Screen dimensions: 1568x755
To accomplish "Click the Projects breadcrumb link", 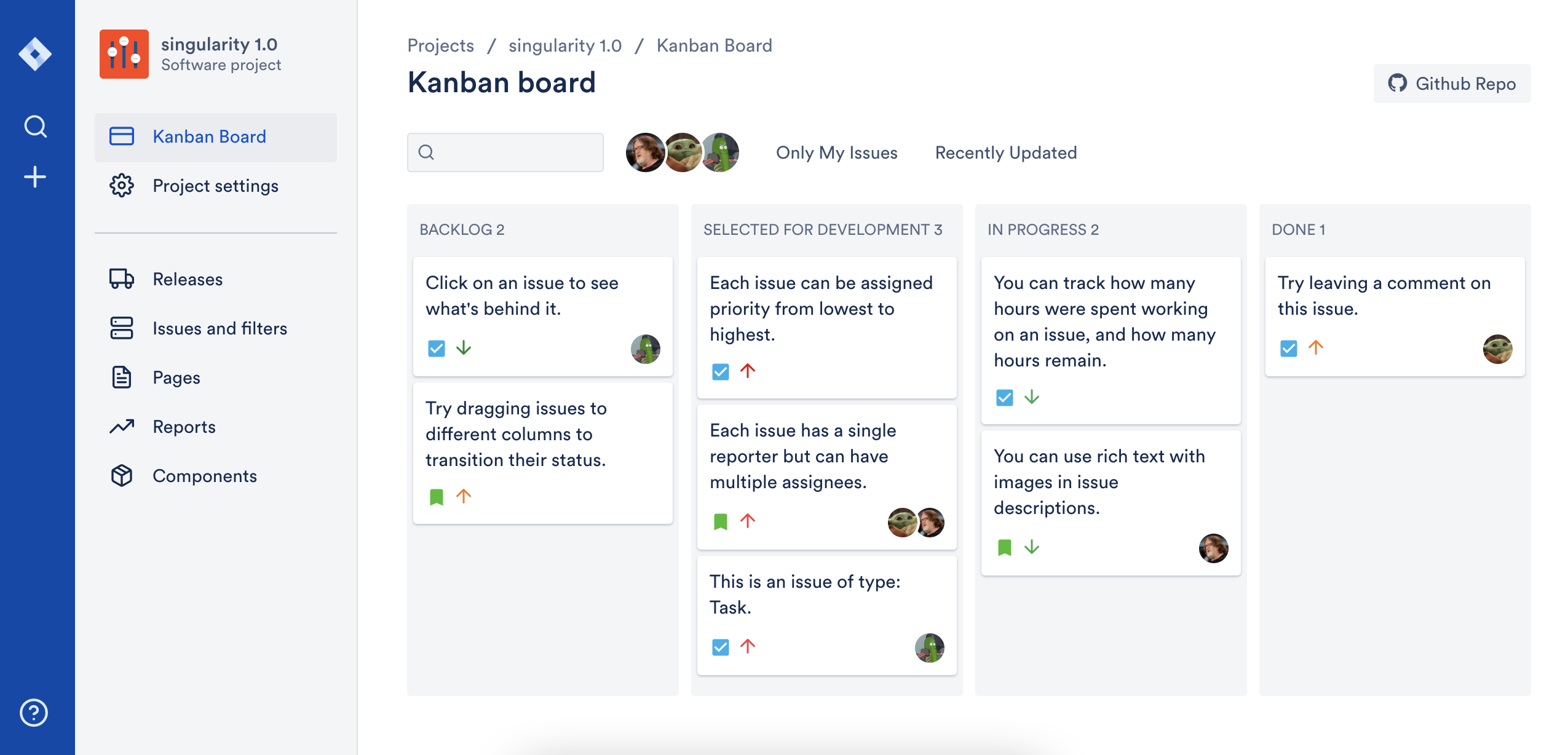I will tap(440, 45).
